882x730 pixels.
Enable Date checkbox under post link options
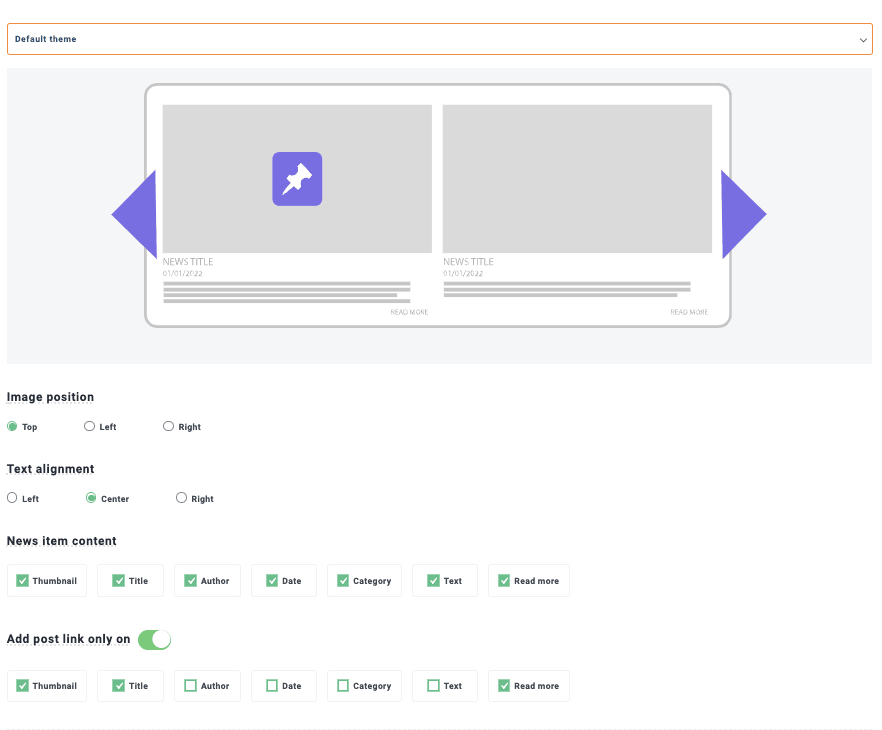[272, 686]
